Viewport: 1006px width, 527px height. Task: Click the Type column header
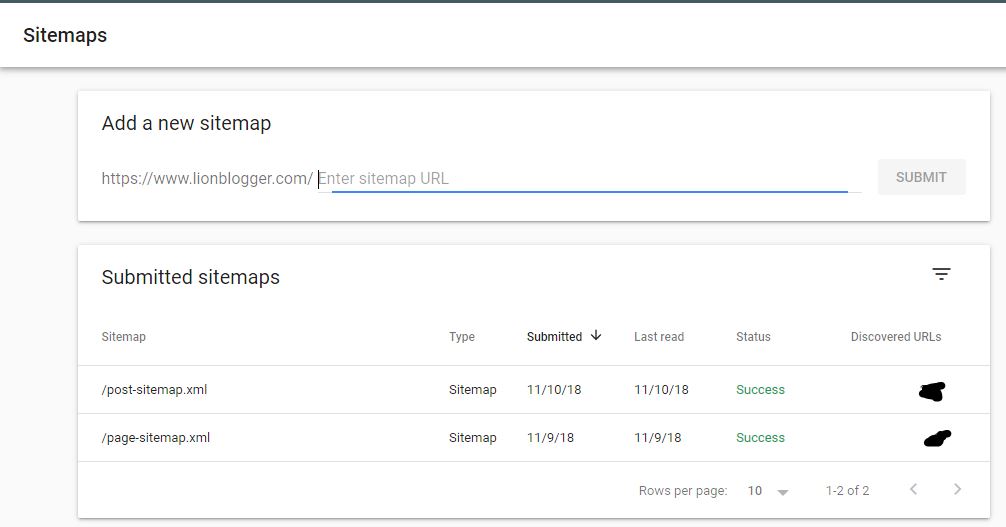(462, 337)
